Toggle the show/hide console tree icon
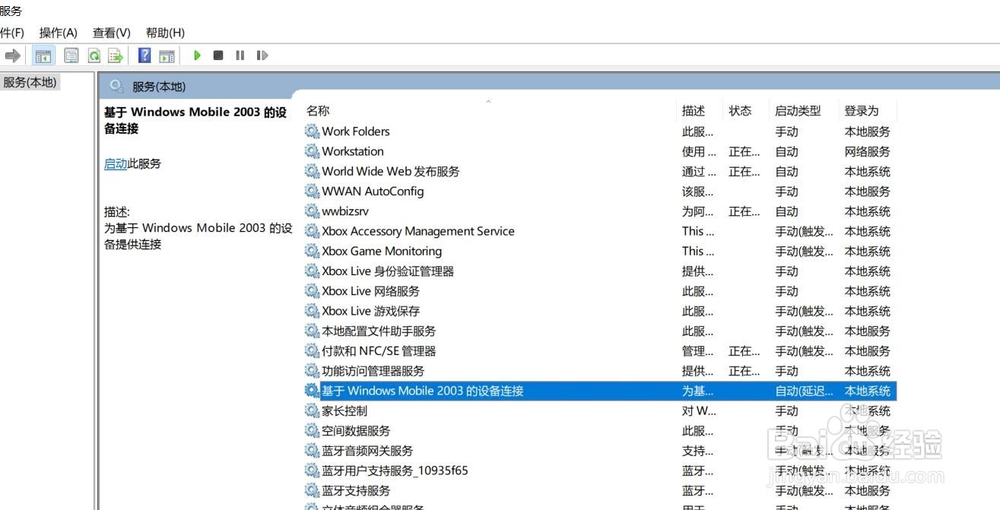This screenshot has width=1000, height=510. 43,55
